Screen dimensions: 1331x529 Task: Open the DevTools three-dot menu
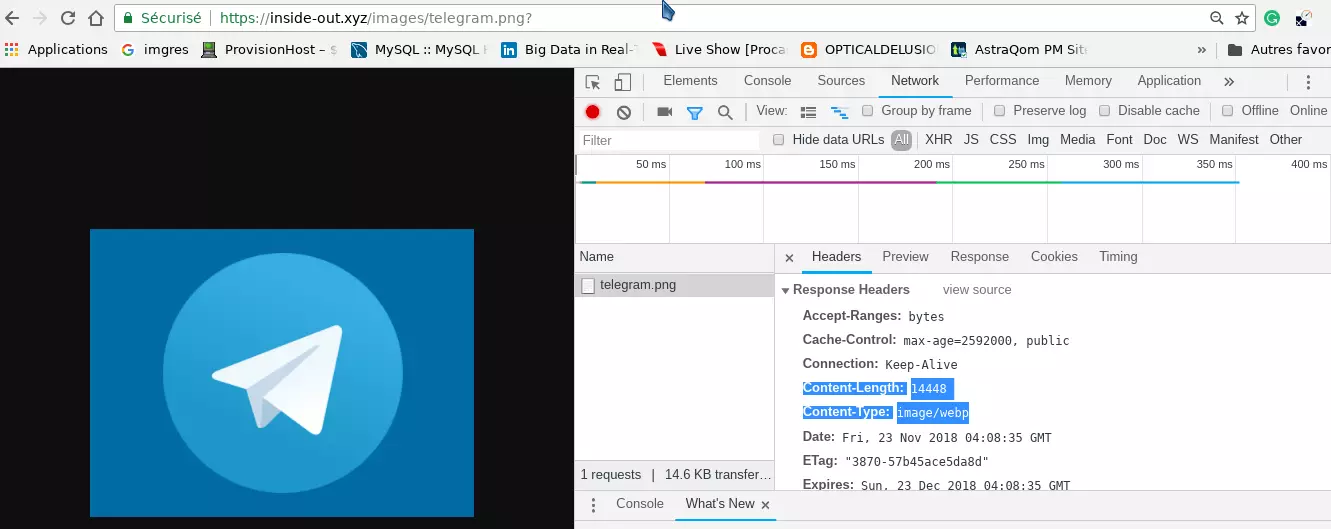click(x=1307, y=82)
